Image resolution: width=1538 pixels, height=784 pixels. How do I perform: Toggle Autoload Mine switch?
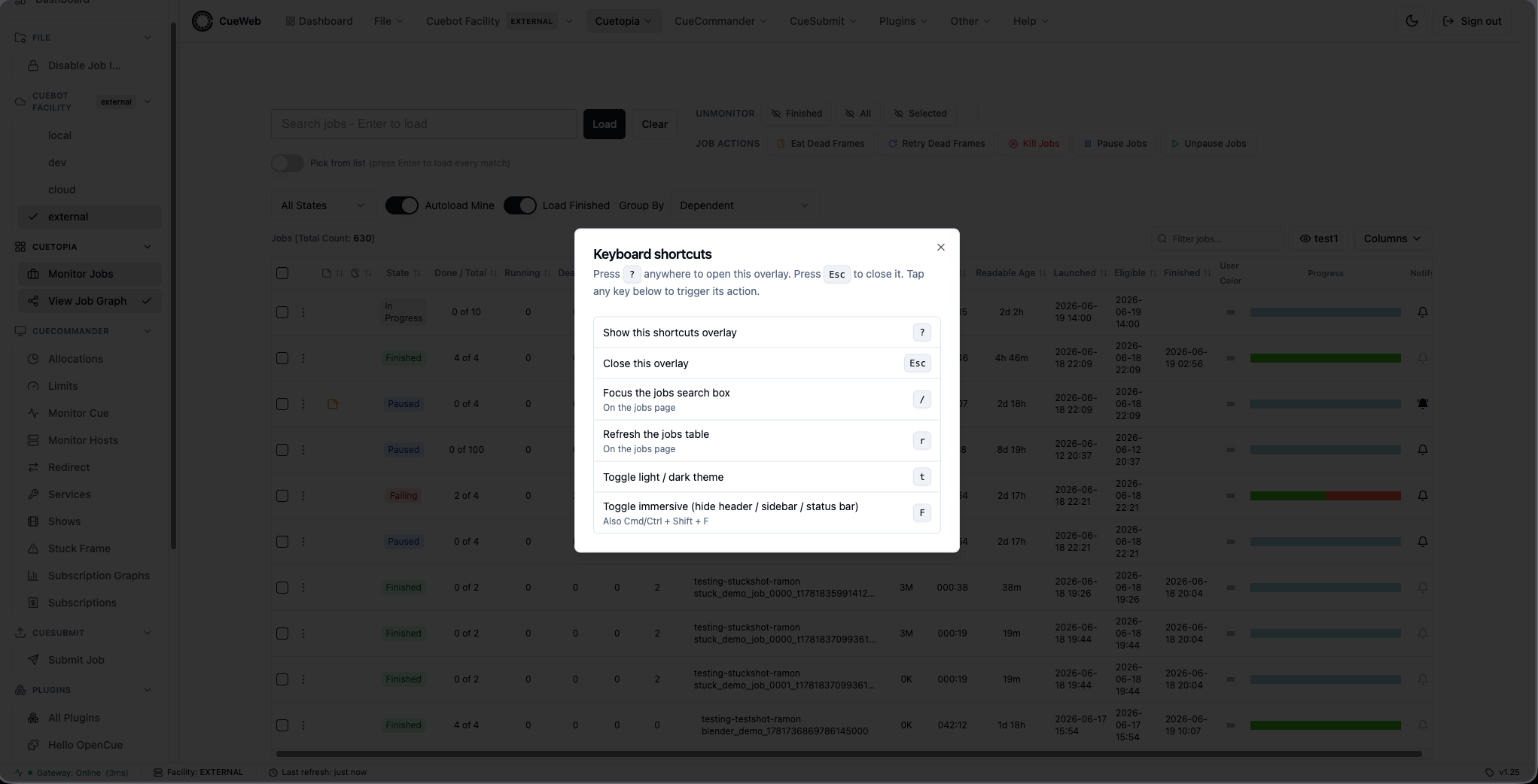tap(402, 205)
